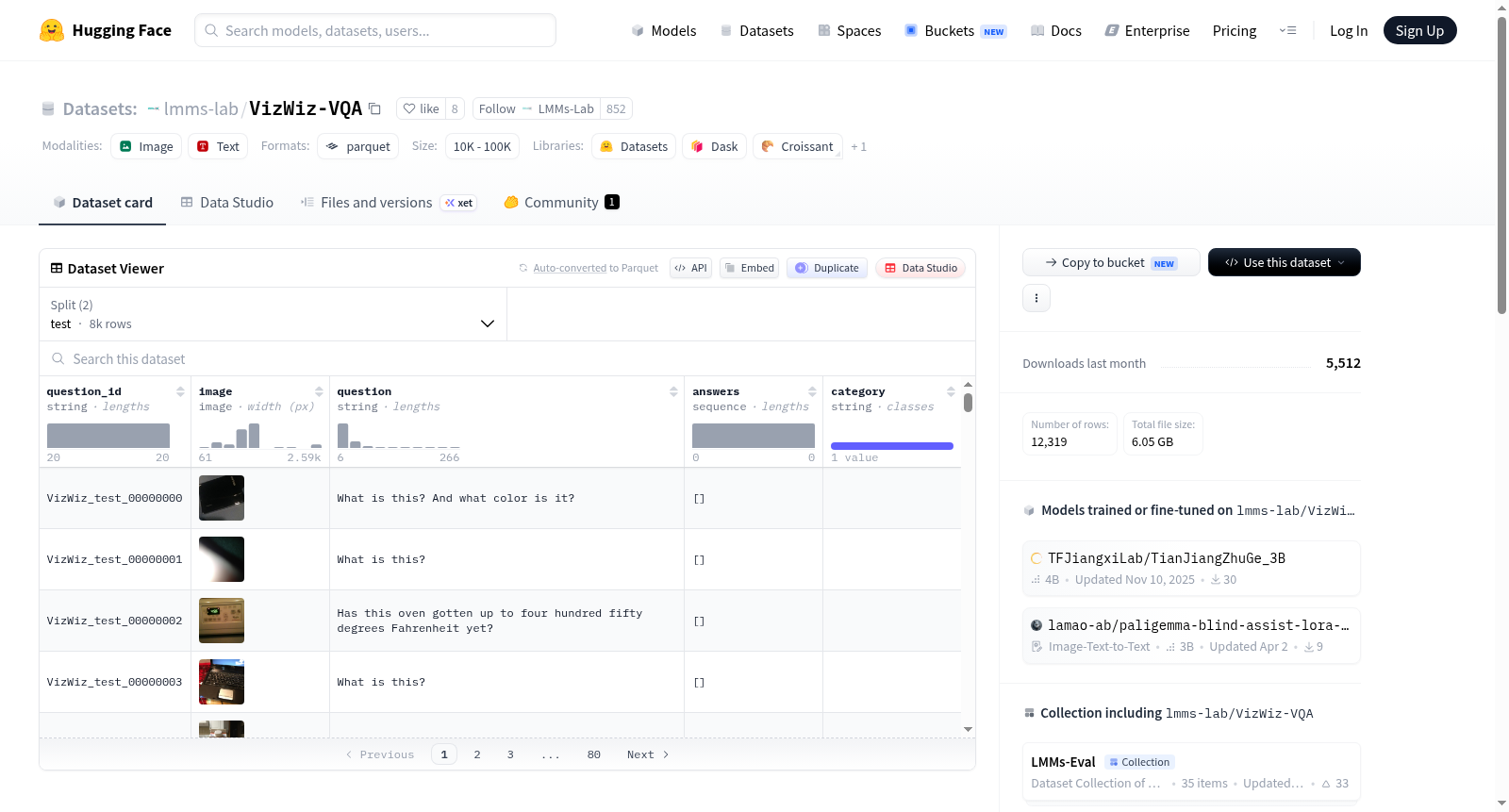Click thumbnail for VizWiz_test_00000000 row
The height and width of the screenshot is (812, 1509).
pos(222,498)
